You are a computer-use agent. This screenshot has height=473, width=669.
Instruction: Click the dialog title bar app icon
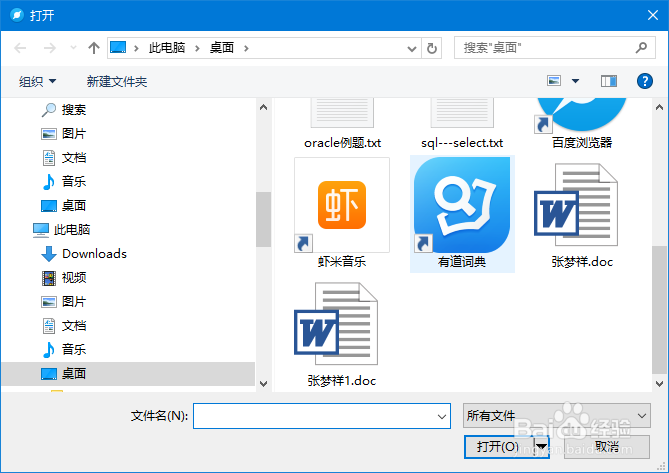(x=17, y=15)
